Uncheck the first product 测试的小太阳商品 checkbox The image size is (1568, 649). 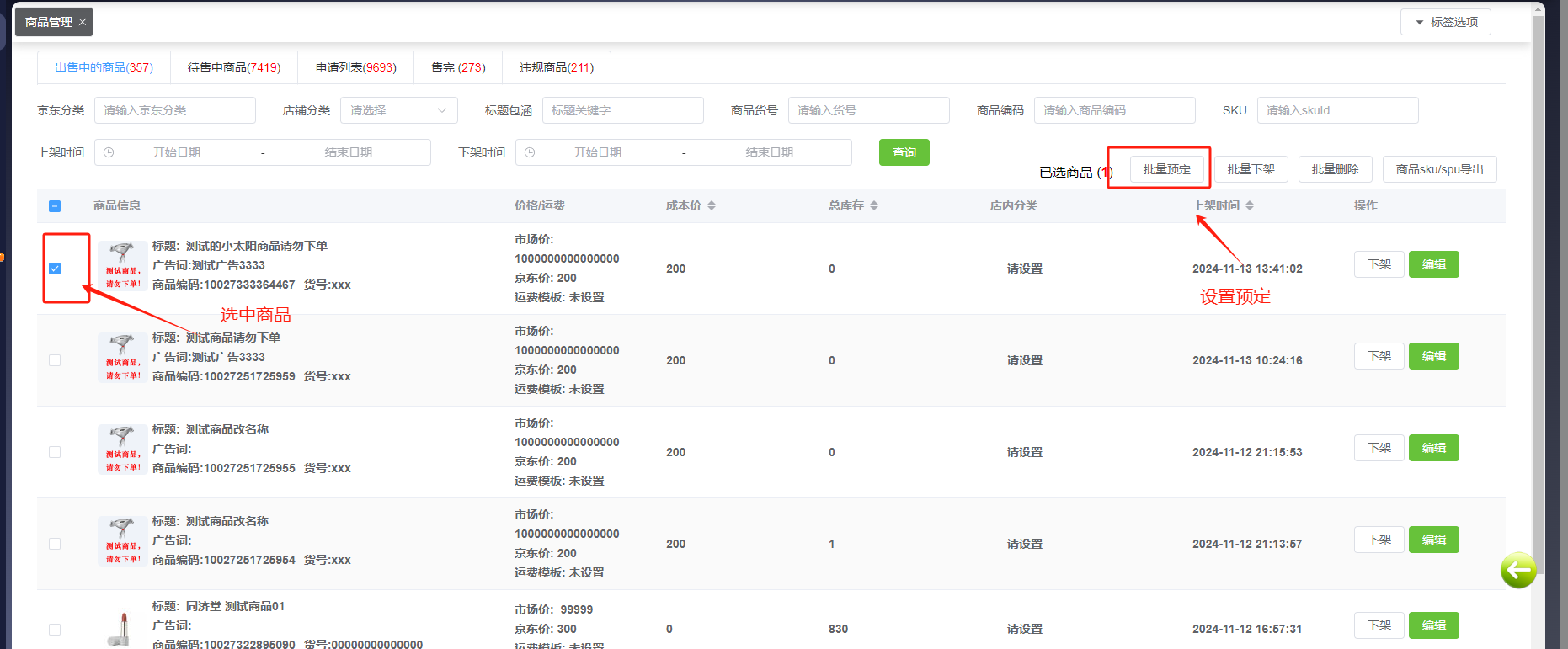[x=55, y=269]
